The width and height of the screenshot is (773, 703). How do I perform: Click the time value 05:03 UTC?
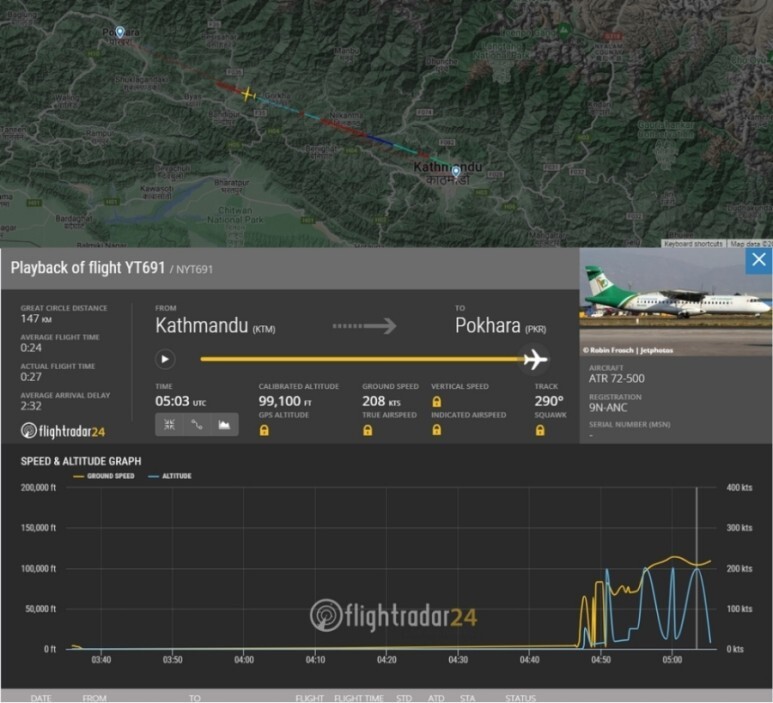point(180,401)
